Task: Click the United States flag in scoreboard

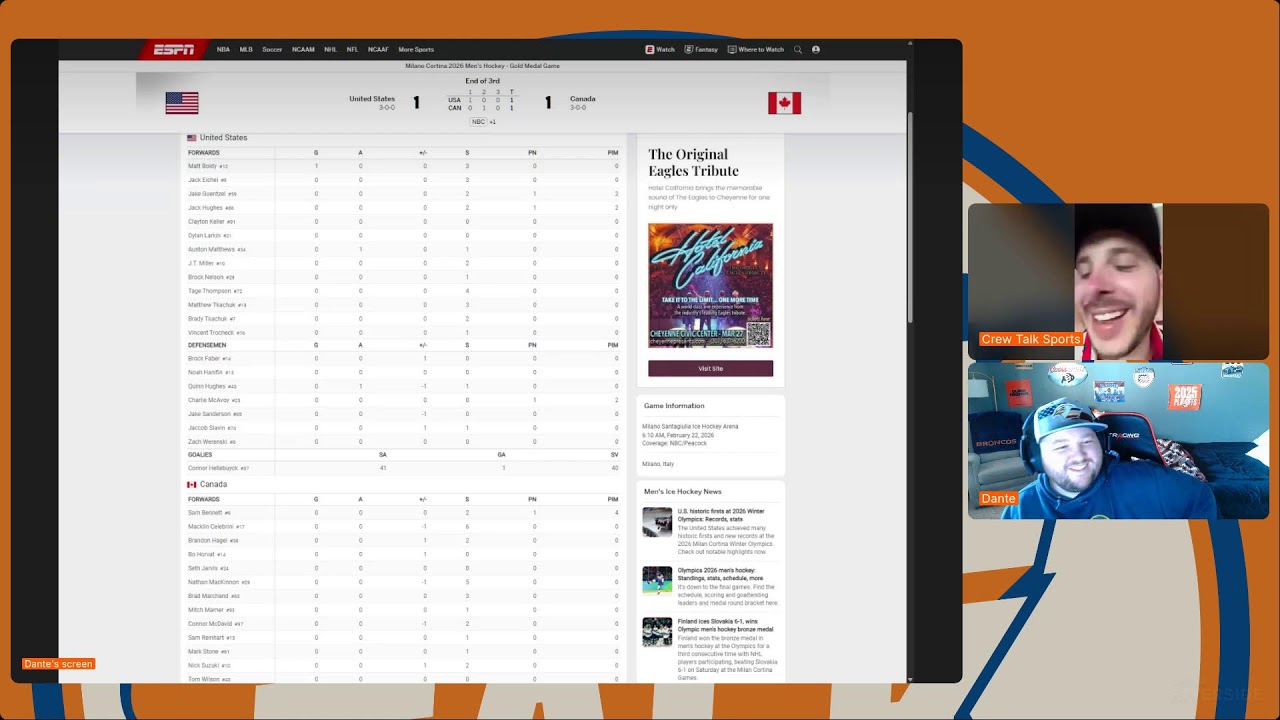Action: (182, 103)
